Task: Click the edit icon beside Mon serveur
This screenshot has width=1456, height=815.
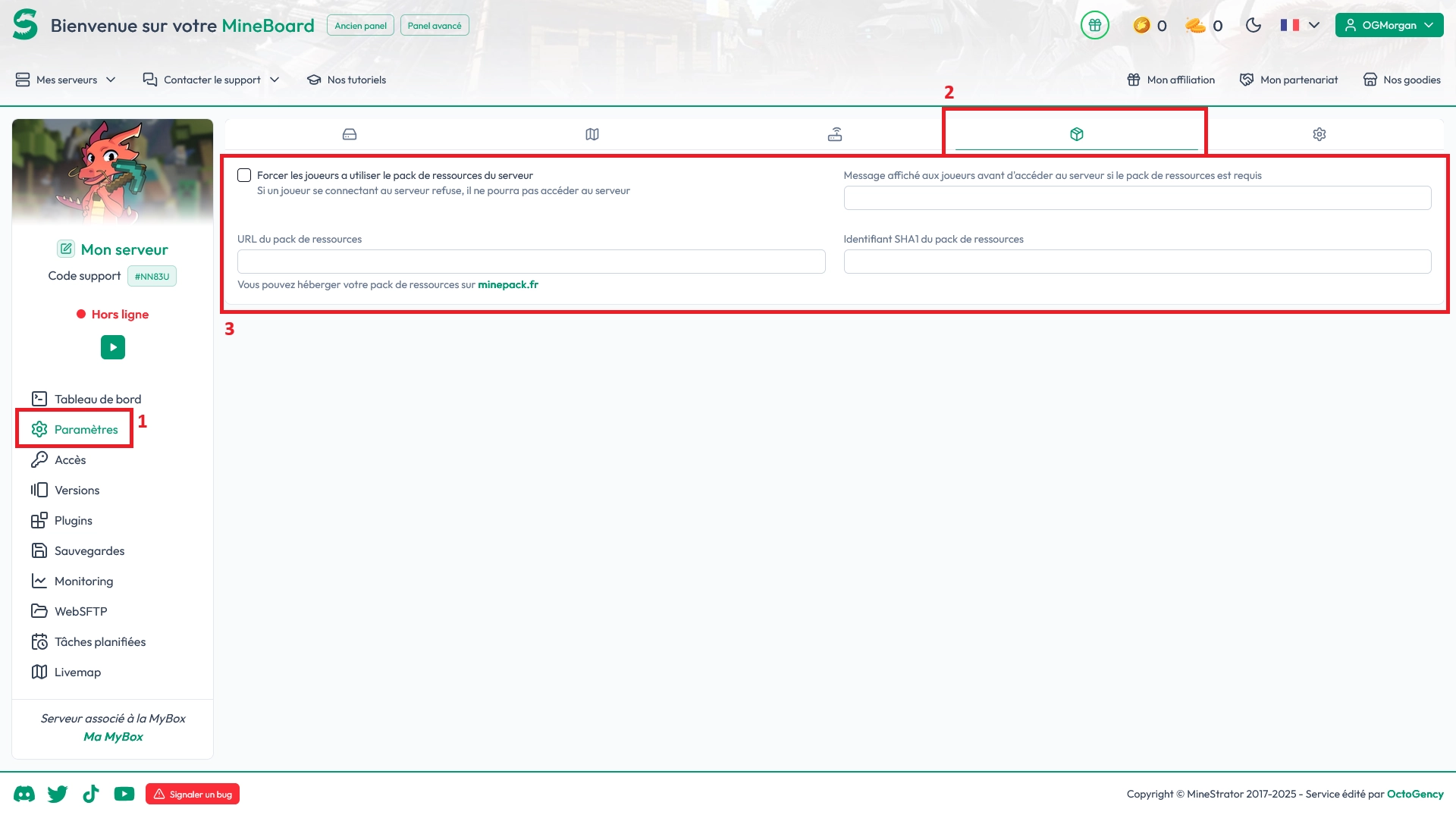Action: pos(66,249)
